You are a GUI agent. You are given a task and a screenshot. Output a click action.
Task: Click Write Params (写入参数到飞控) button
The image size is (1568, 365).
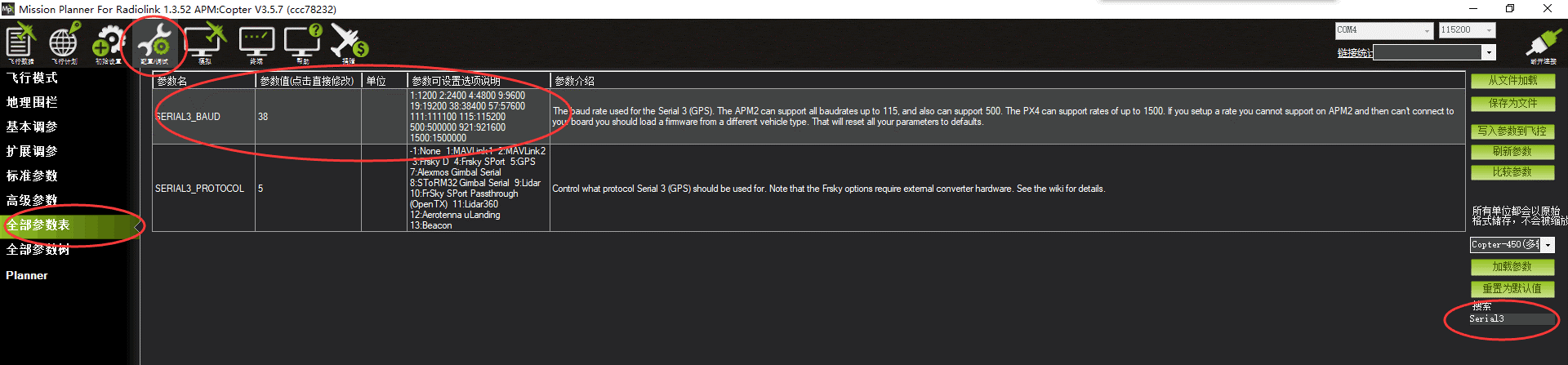tap(1512, 131)
